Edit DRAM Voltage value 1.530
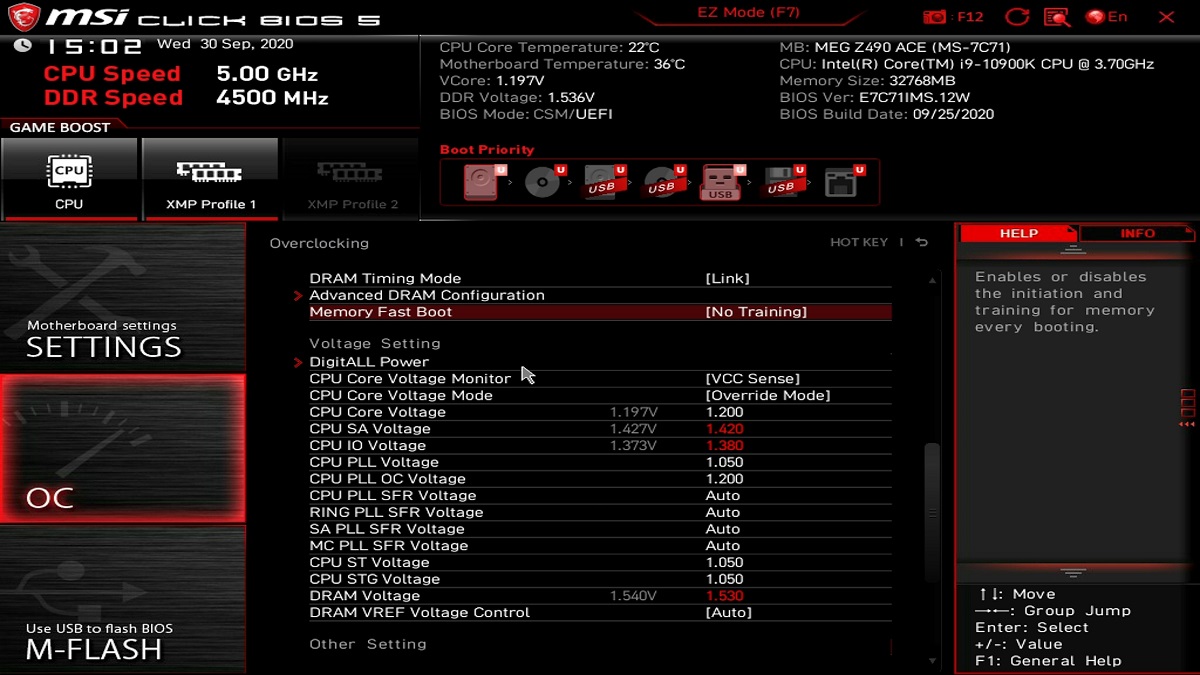Image resolution: width=1200 pixels, height=675 pixels. point(724,596)
